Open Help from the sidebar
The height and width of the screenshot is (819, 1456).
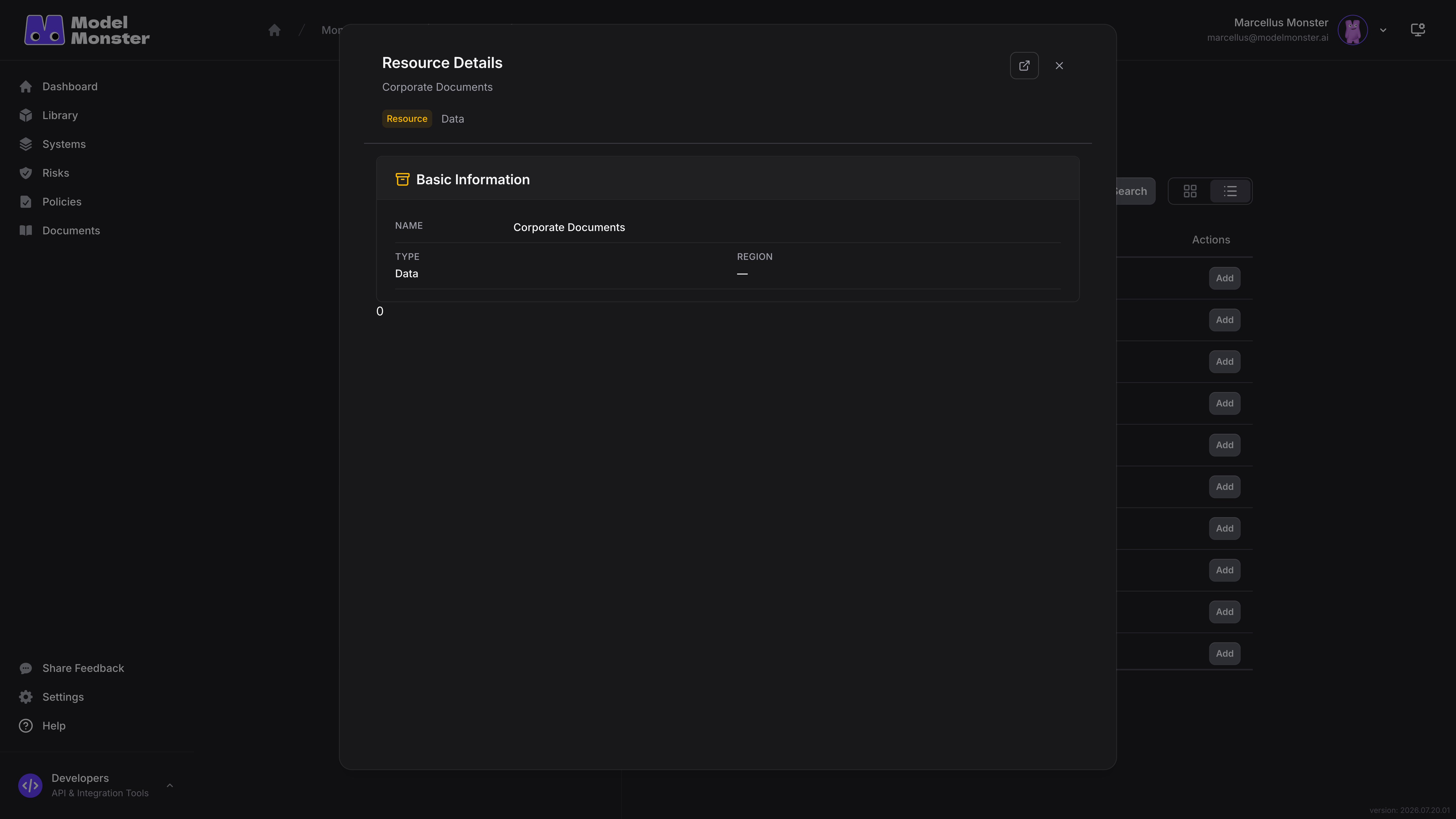[x=54, y=726]
